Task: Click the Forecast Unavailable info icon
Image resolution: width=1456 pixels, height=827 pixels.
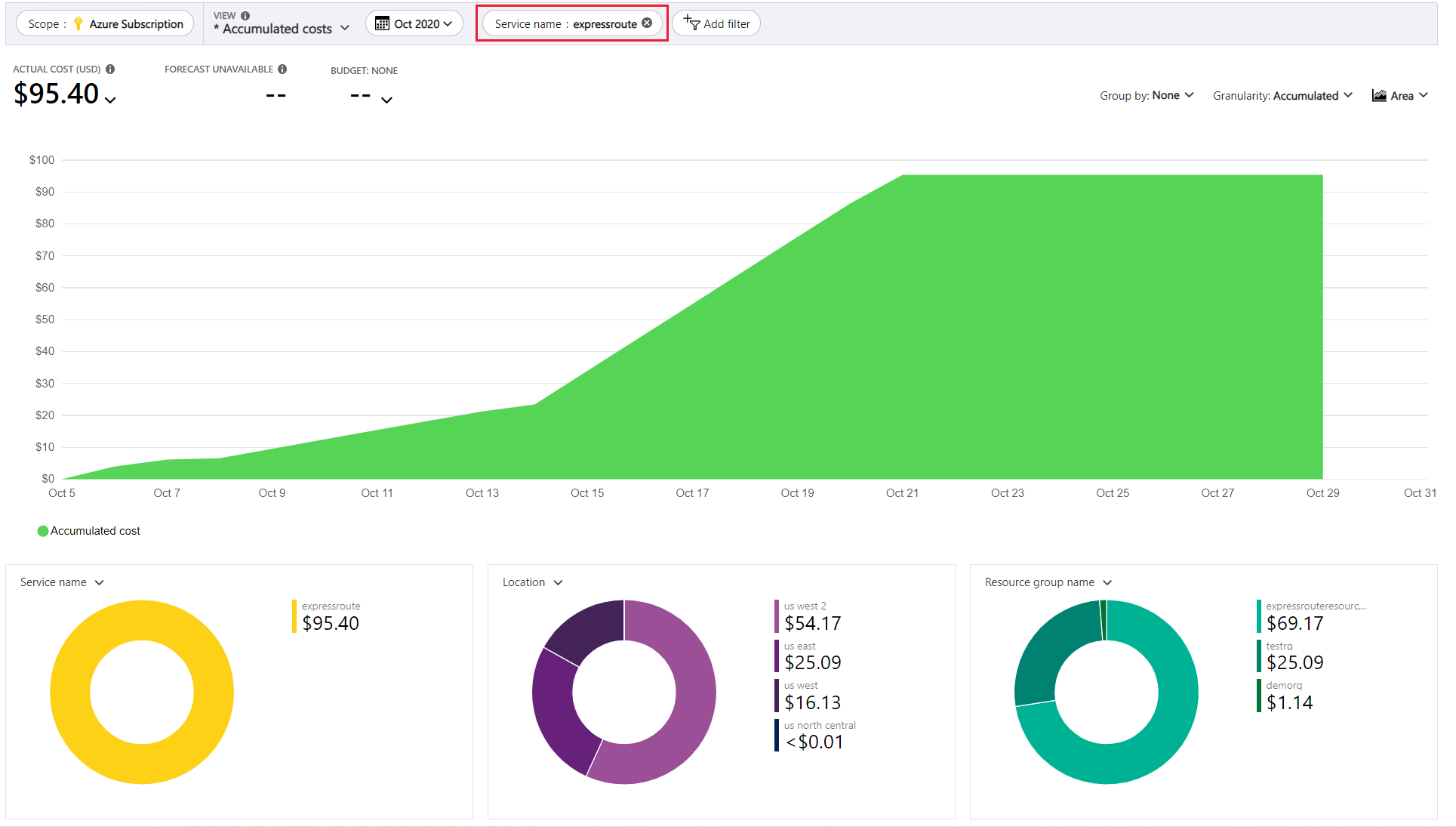Action: 282,69
